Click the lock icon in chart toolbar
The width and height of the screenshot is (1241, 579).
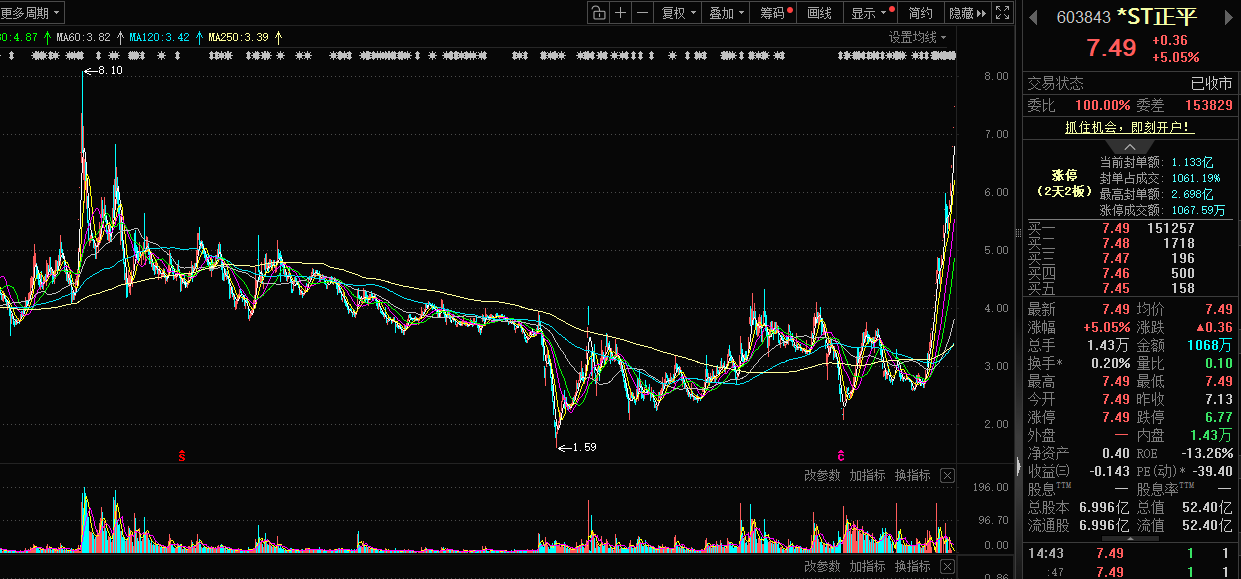tap(598, 13)
